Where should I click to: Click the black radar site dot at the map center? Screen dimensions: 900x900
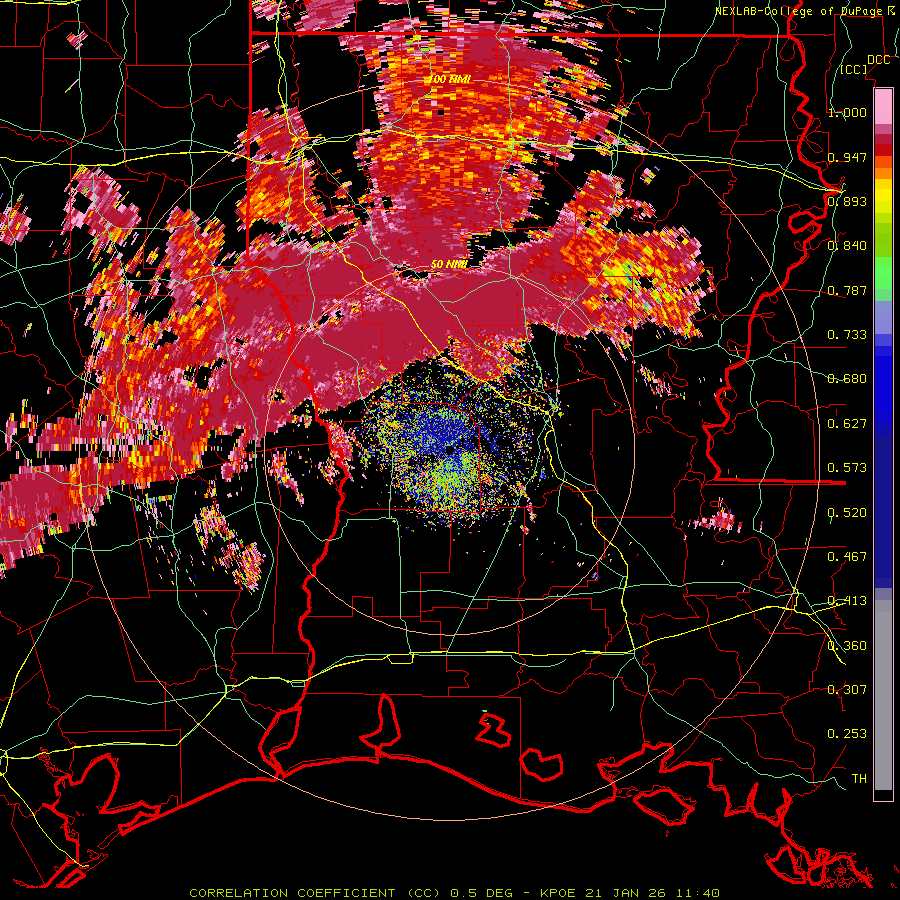(450, 451)
